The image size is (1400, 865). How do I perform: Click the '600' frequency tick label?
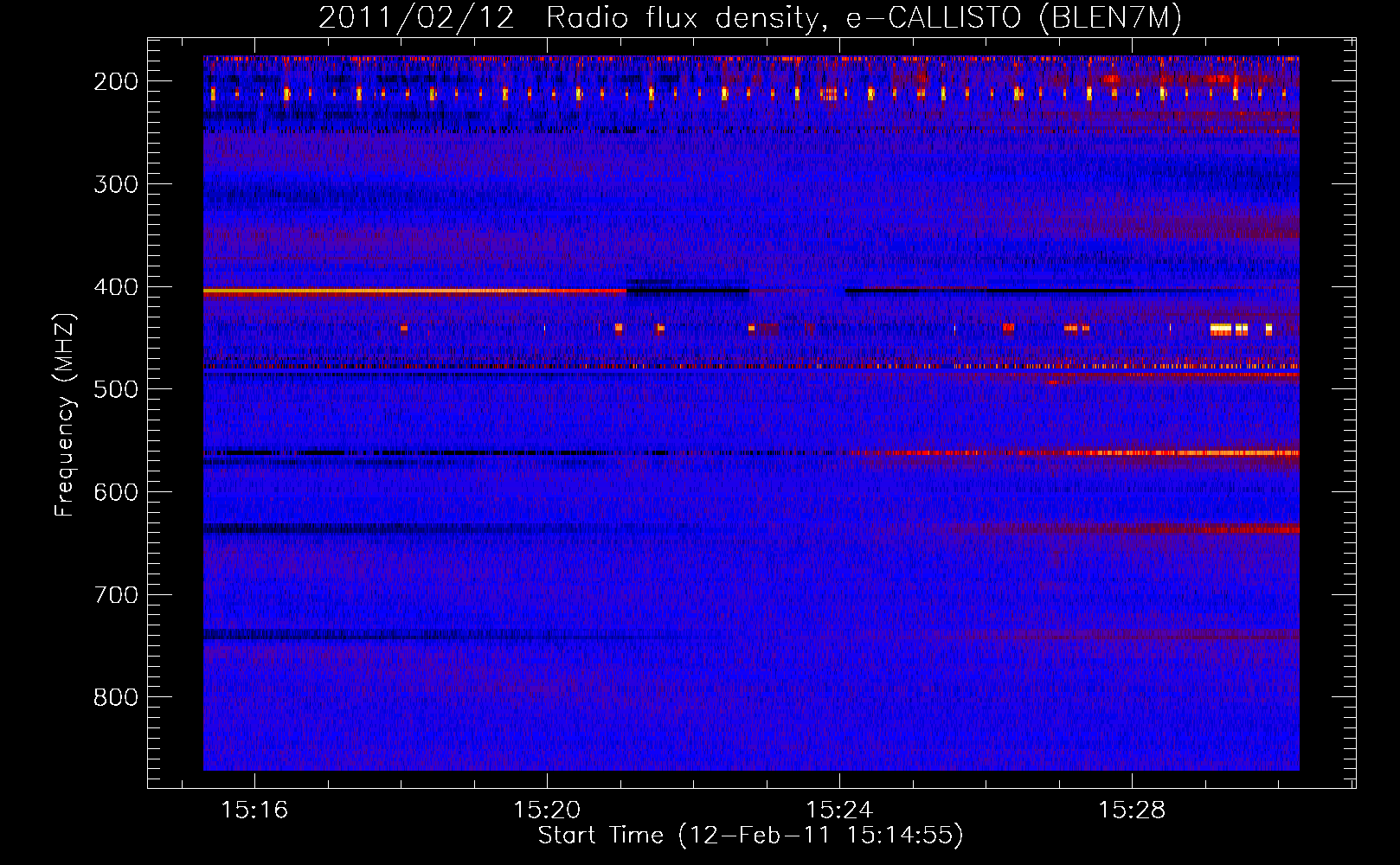(116, 492)
